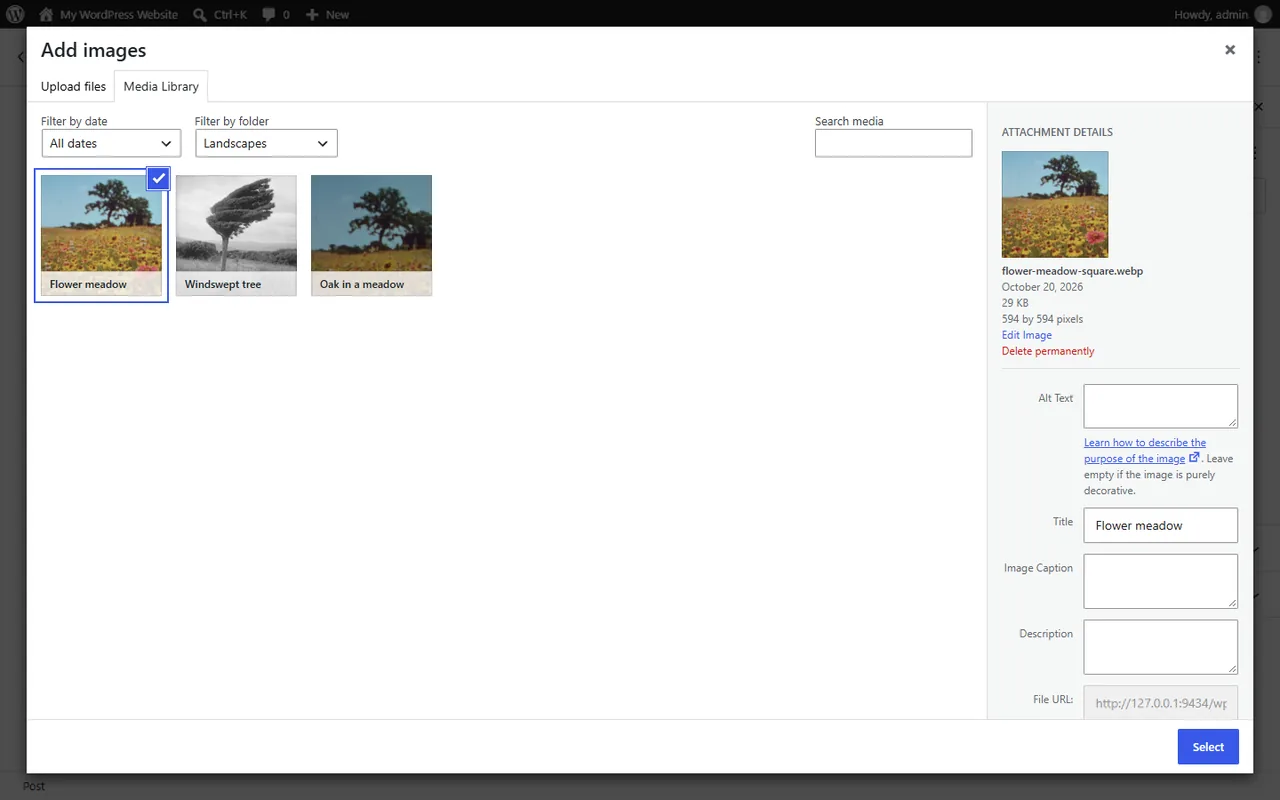The image size is (1280, 800).
Task: Switch to the Media Library tab
Action: (161, 86)
